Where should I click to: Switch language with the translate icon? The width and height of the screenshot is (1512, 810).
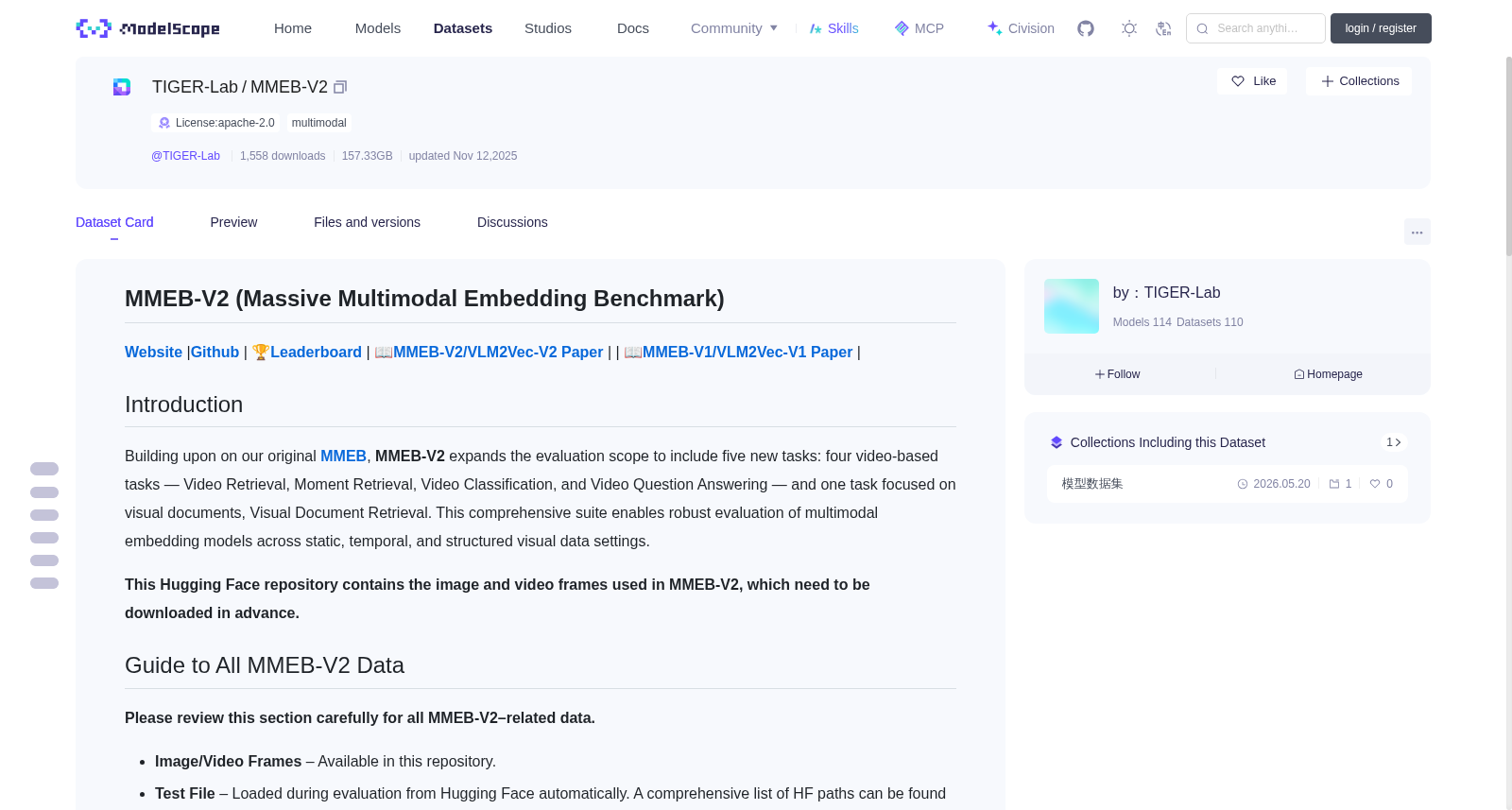coord(1163,28)
